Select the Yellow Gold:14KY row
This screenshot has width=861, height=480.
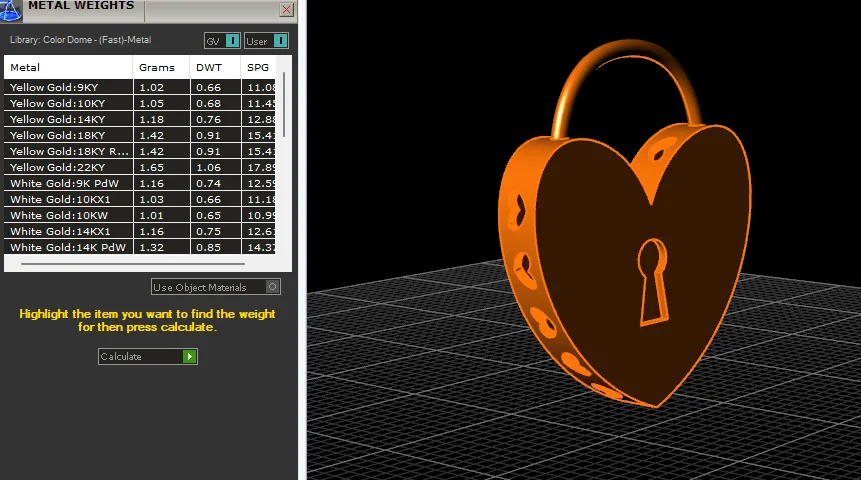[140, 119]
